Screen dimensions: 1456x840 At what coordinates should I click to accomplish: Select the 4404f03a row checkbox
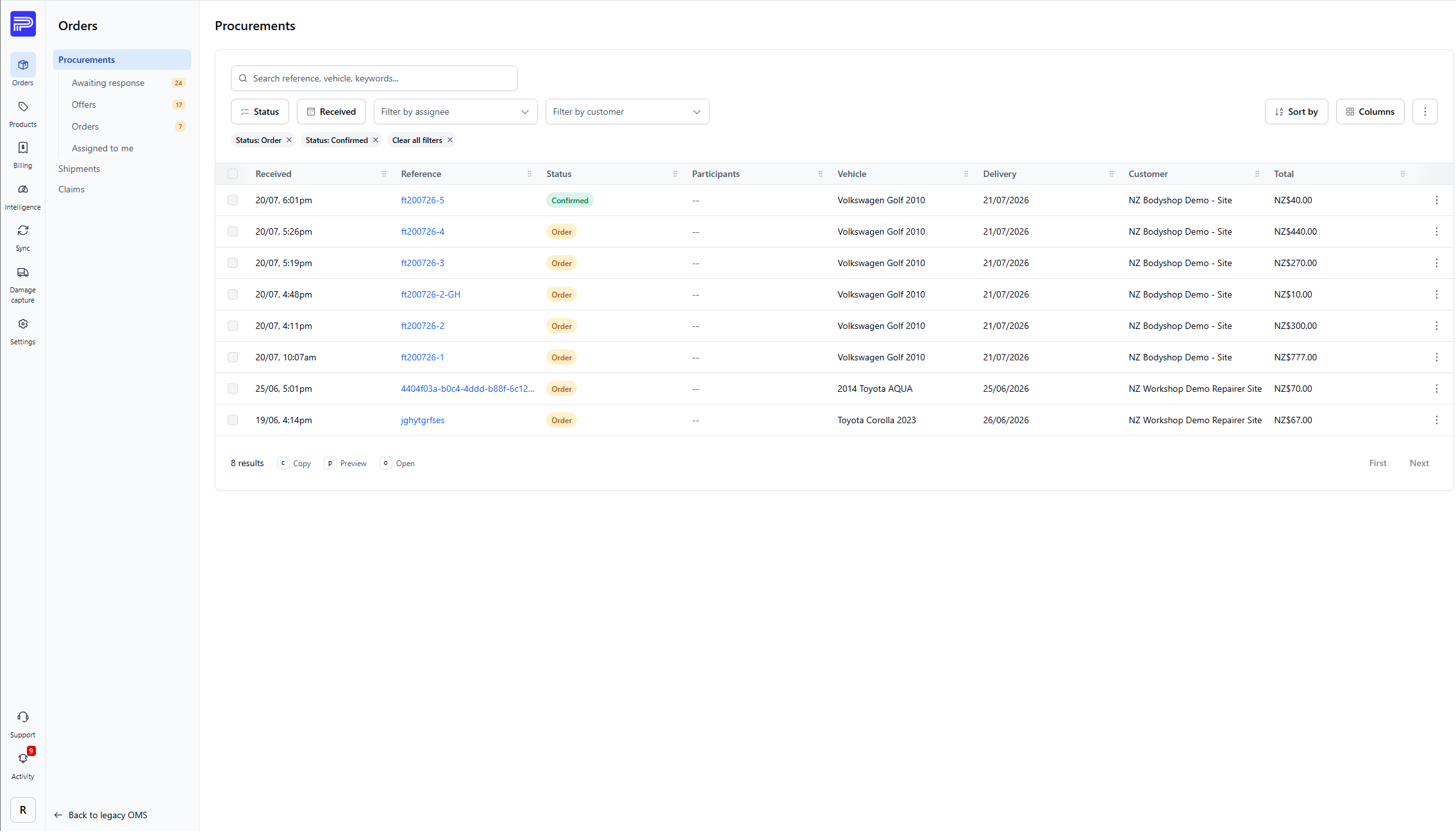(233, 389)
